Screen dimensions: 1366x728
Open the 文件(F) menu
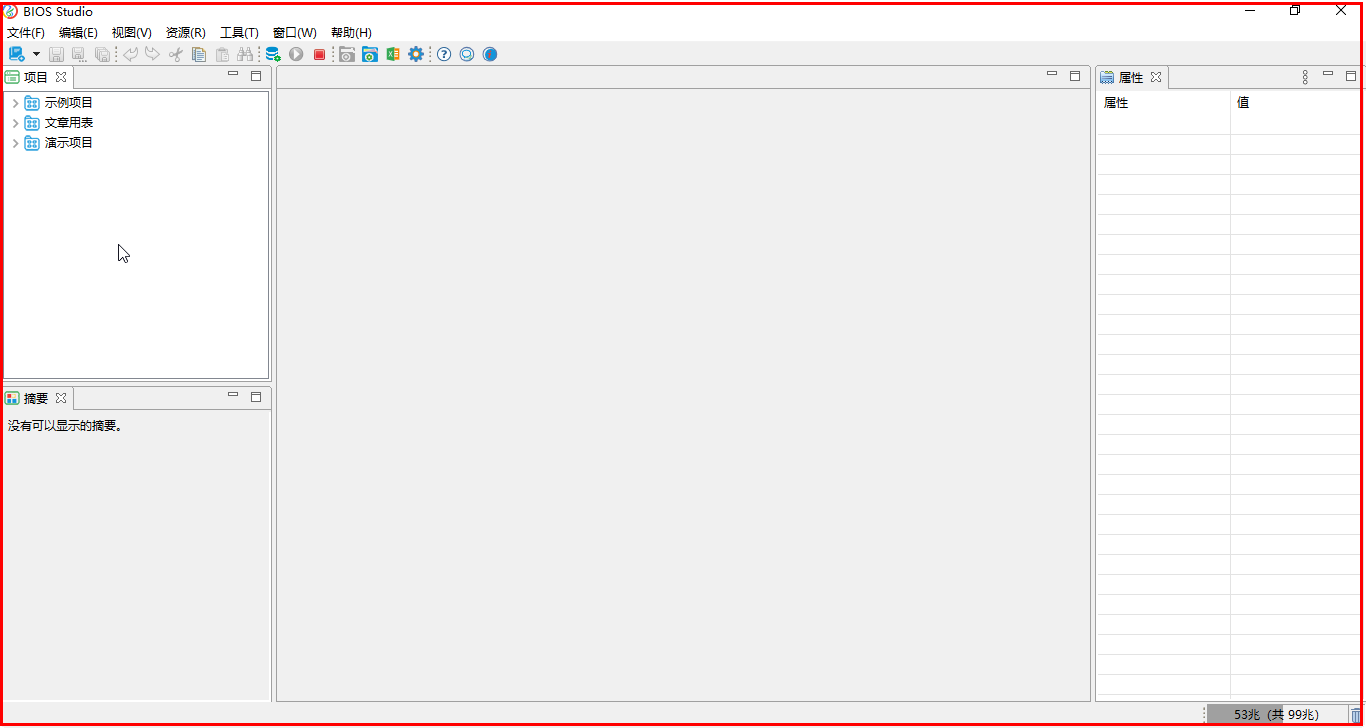(26, 33)
